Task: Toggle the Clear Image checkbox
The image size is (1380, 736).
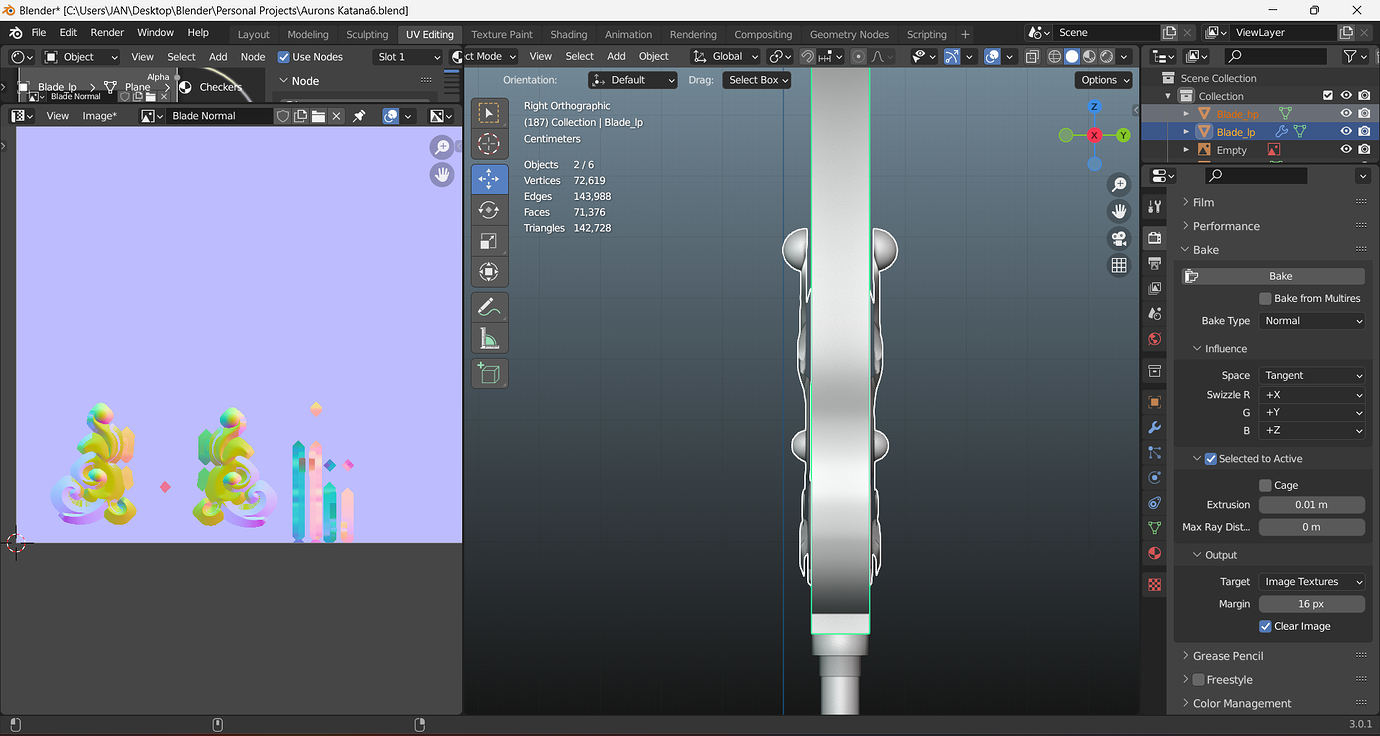Action: tap(1265, 626)
